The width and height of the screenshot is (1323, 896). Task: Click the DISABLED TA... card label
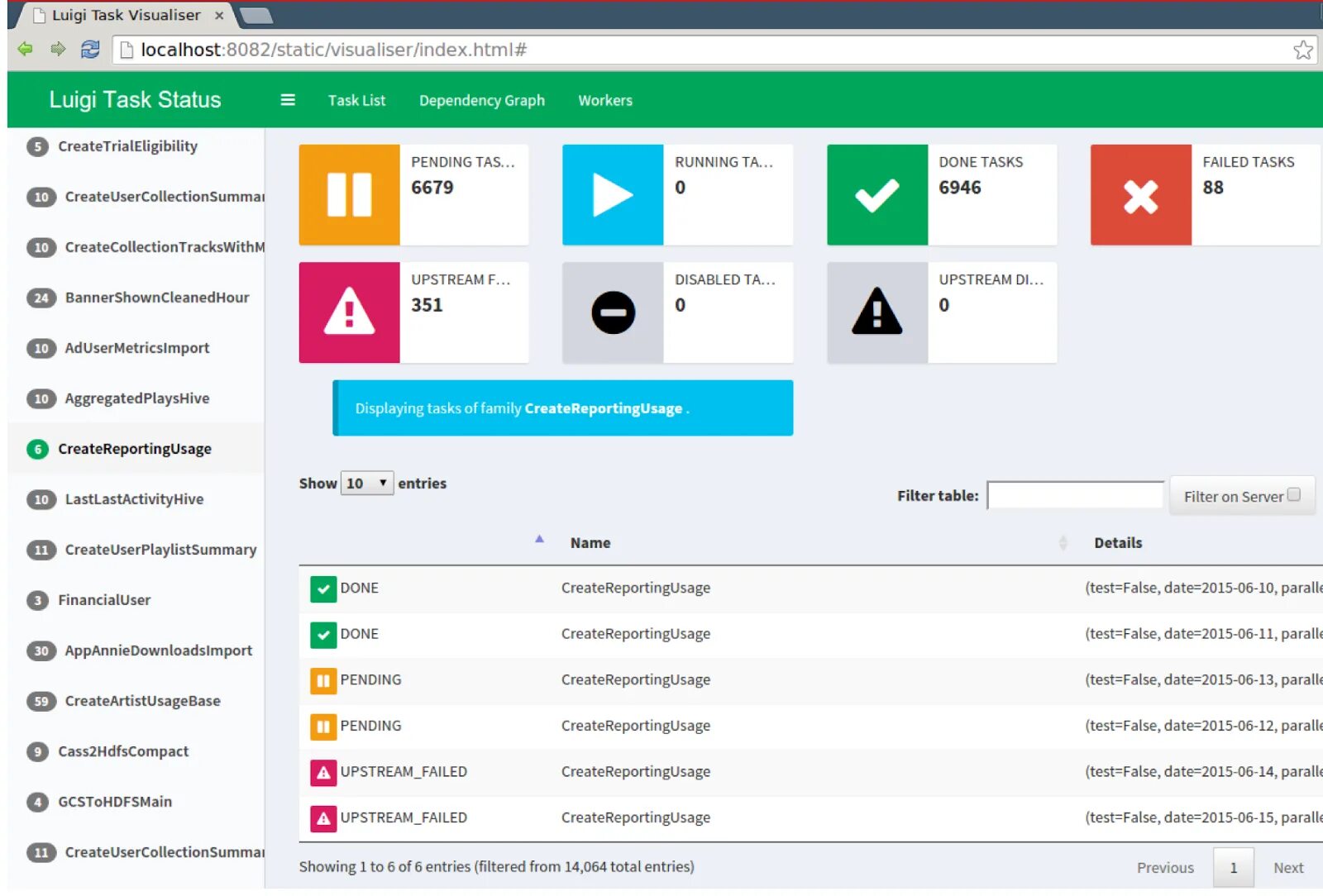coord(724,279)
